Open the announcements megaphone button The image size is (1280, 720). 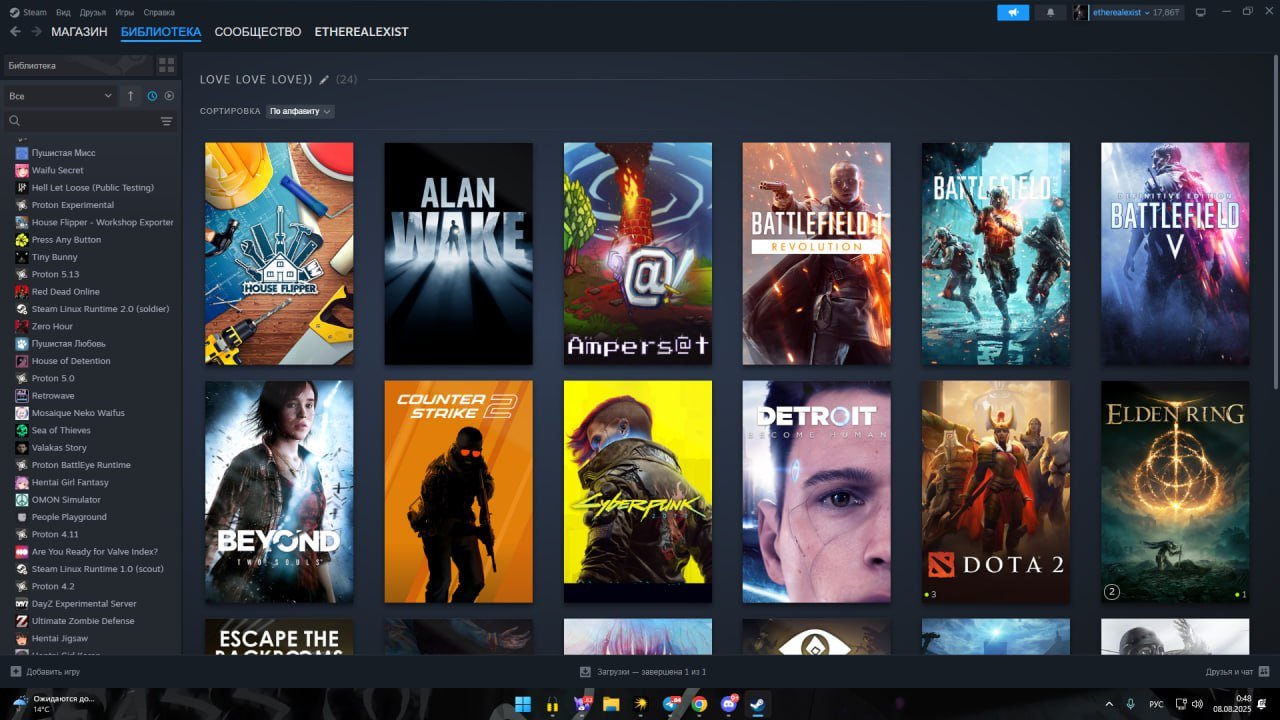click(x=1013, y=12)
